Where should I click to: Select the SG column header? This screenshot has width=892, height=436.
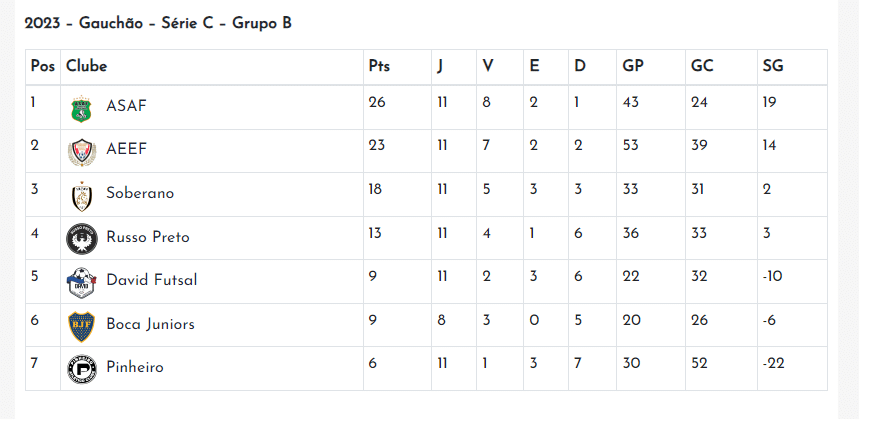(773, 66)
